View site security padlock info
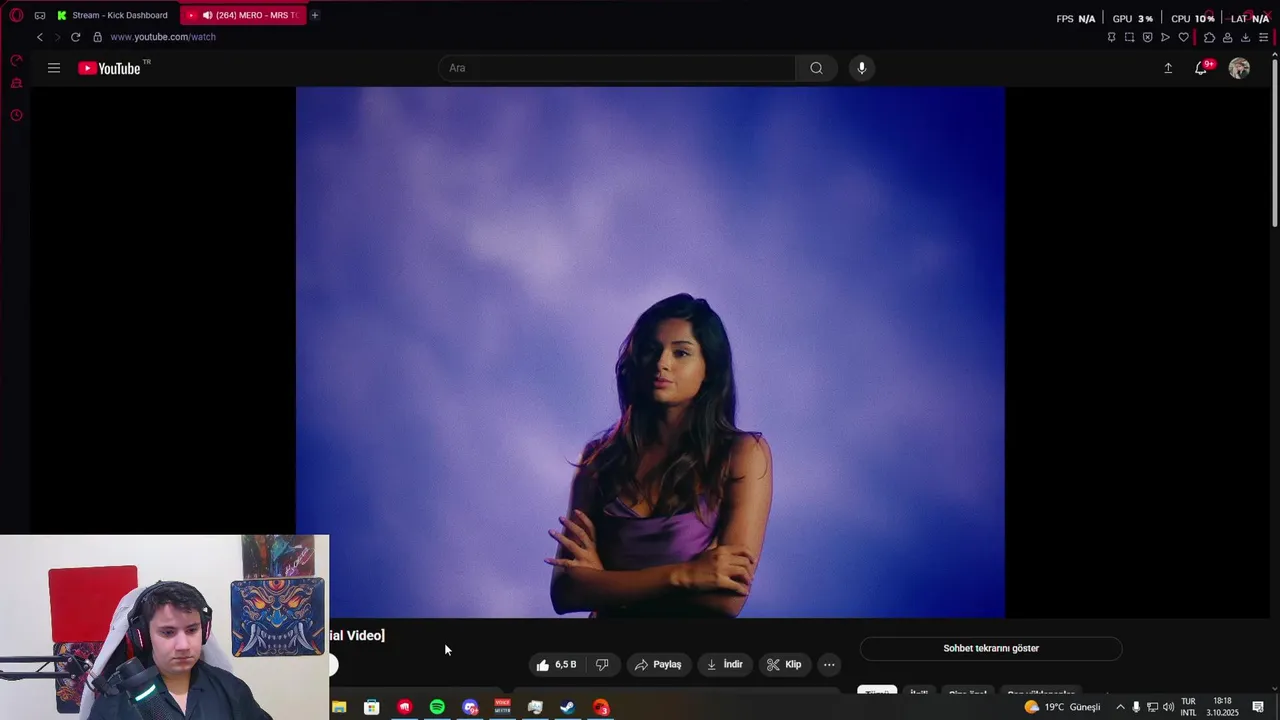 pos(97,37)
